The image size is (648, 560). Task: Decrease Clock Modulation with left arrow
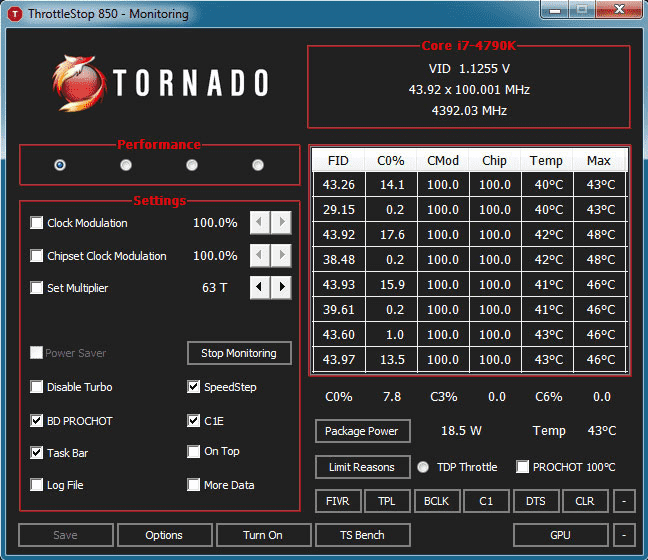(x=260, y=222)
